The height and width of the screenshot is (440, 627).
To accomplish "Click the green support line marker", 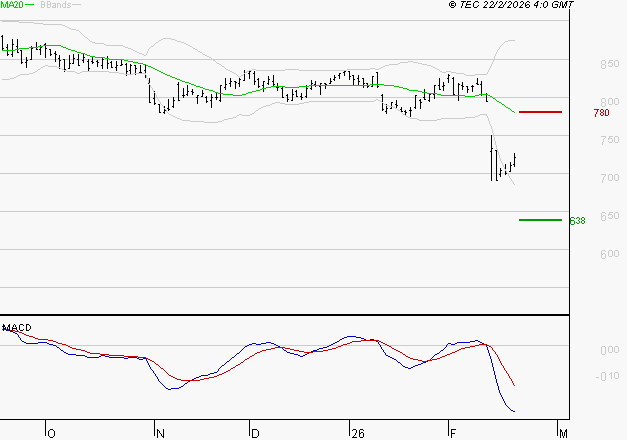I will [540, 220].
